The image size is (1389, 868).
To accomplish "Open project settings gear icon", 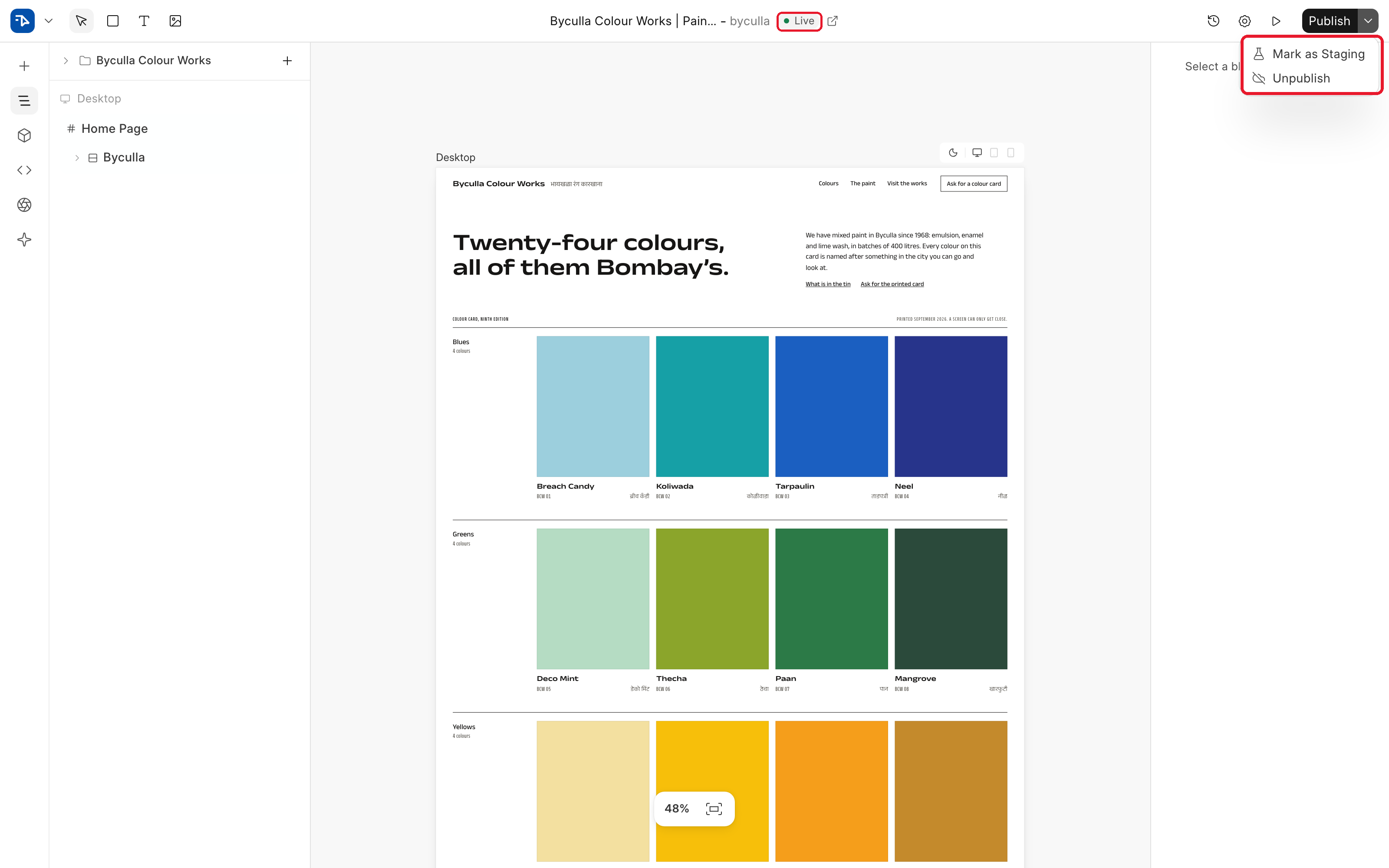I will click(1244, 21).
